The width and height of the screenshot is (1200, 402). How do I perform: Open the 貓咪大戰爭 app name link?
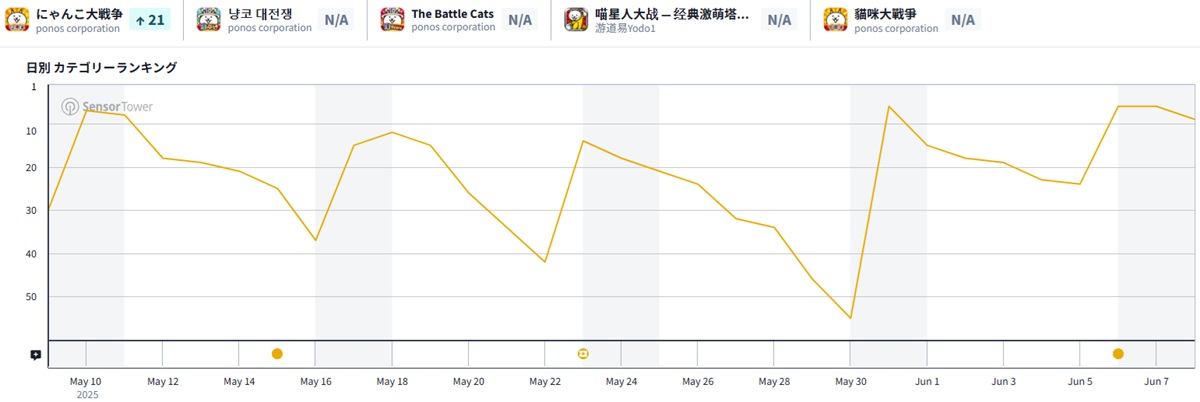click(886, 14)
